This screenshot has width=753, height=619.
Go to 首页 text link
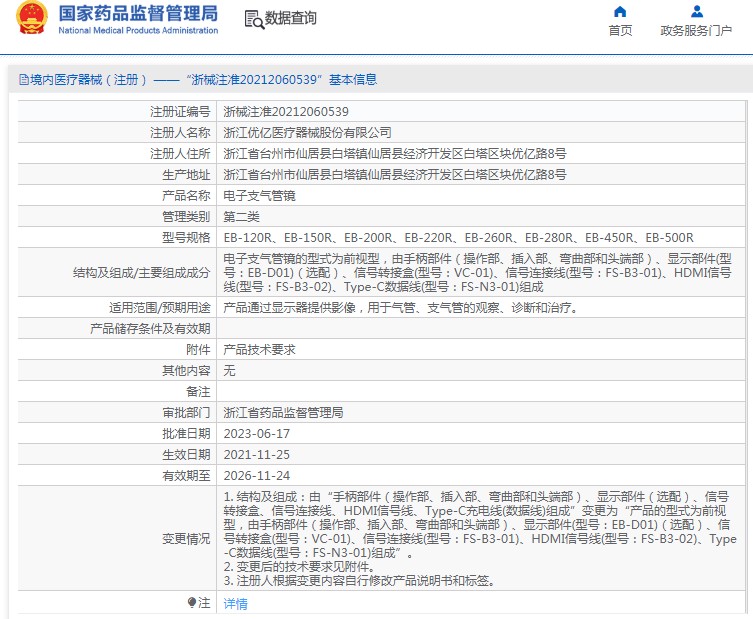click(620, 31)
